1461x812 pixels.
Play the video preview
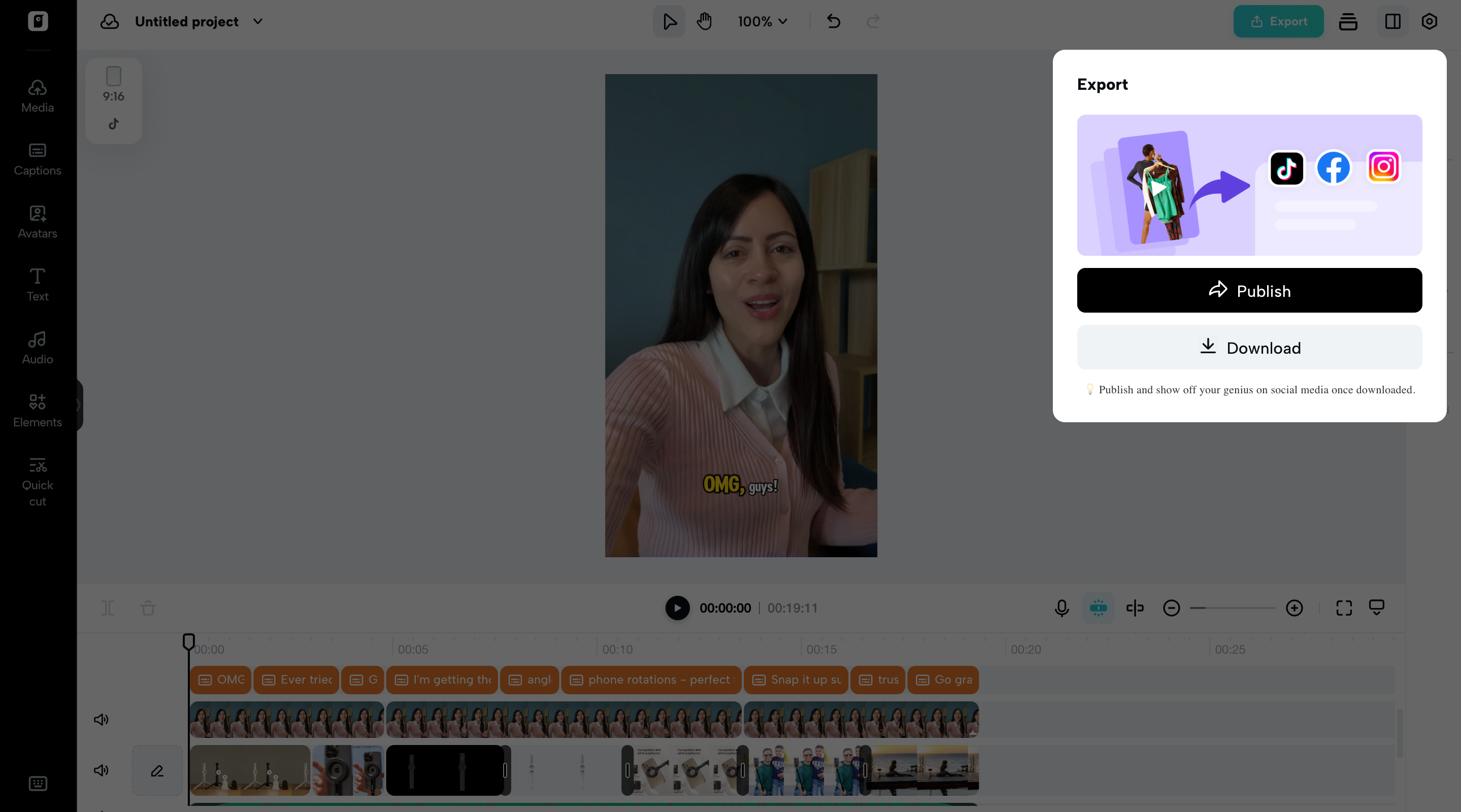click(677, 608)
